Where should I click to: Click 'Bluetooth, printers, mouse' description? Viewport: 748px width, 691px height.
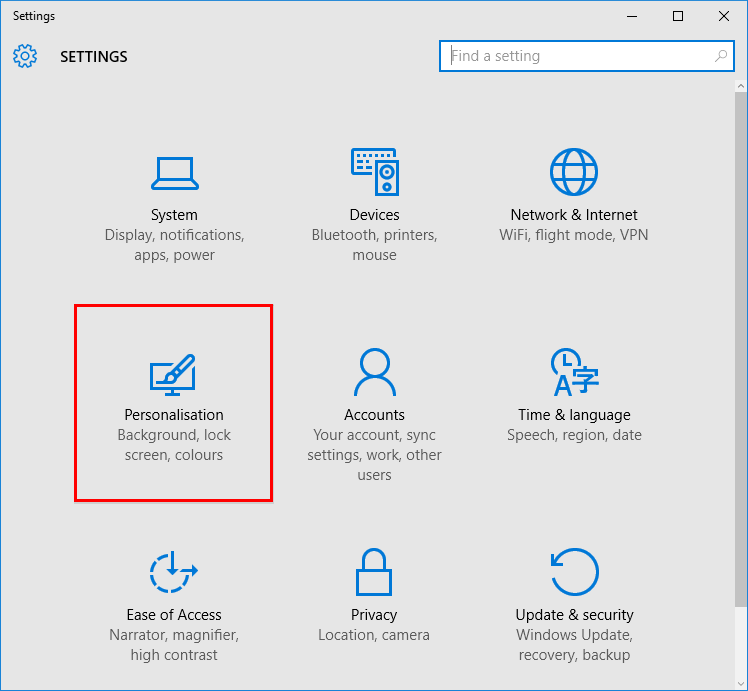tap(374, 245)
